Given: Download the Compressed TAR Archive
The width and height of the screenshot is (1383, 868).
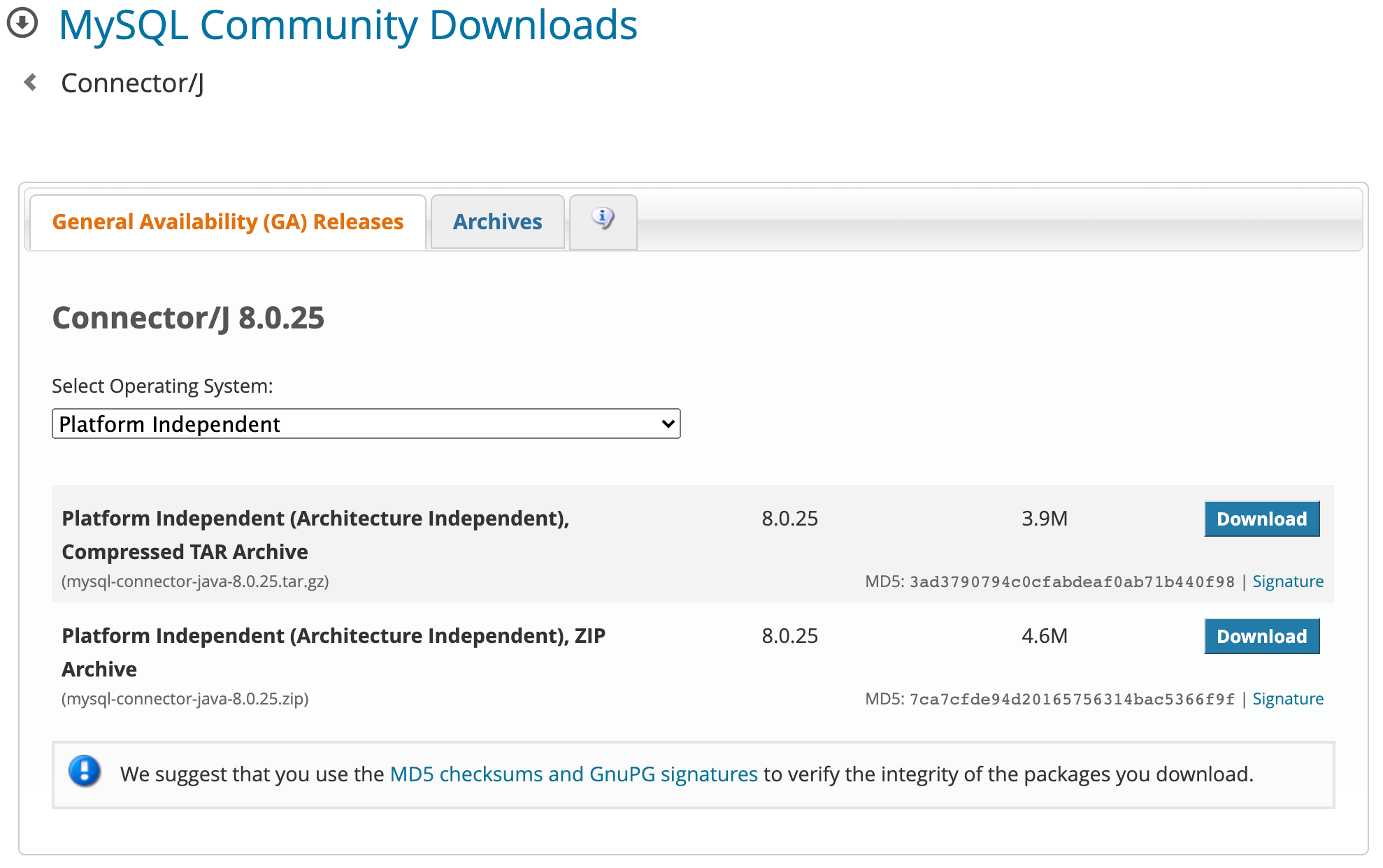Looking at the screenshot, I should [1261, 519].
